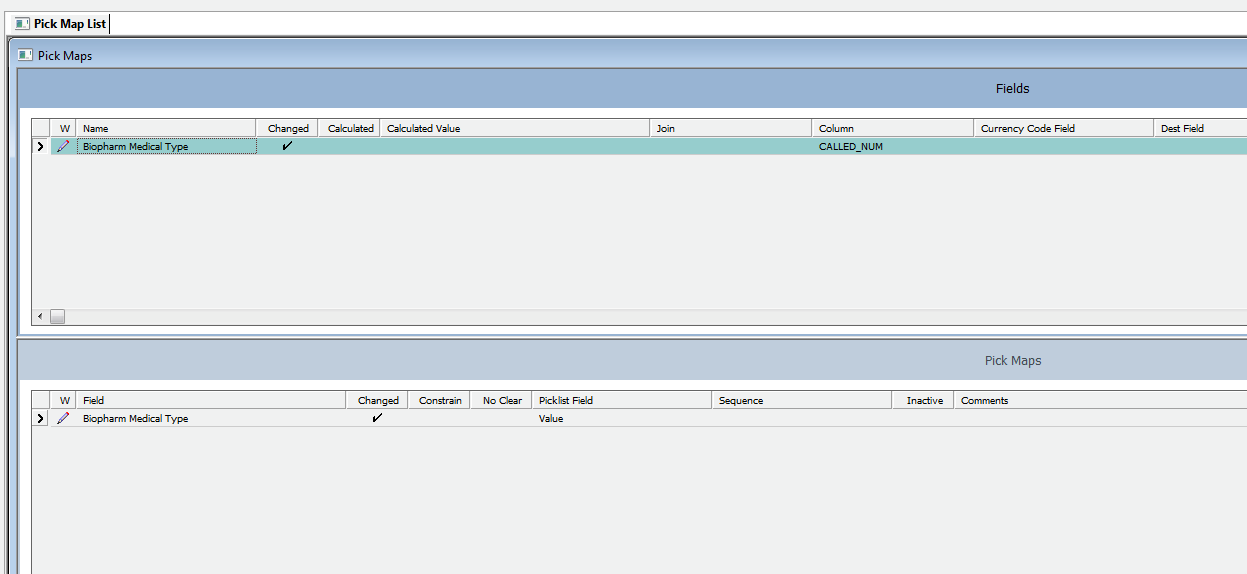
Task: Click the Pick Map List tab icon
Action: [22, 24]
